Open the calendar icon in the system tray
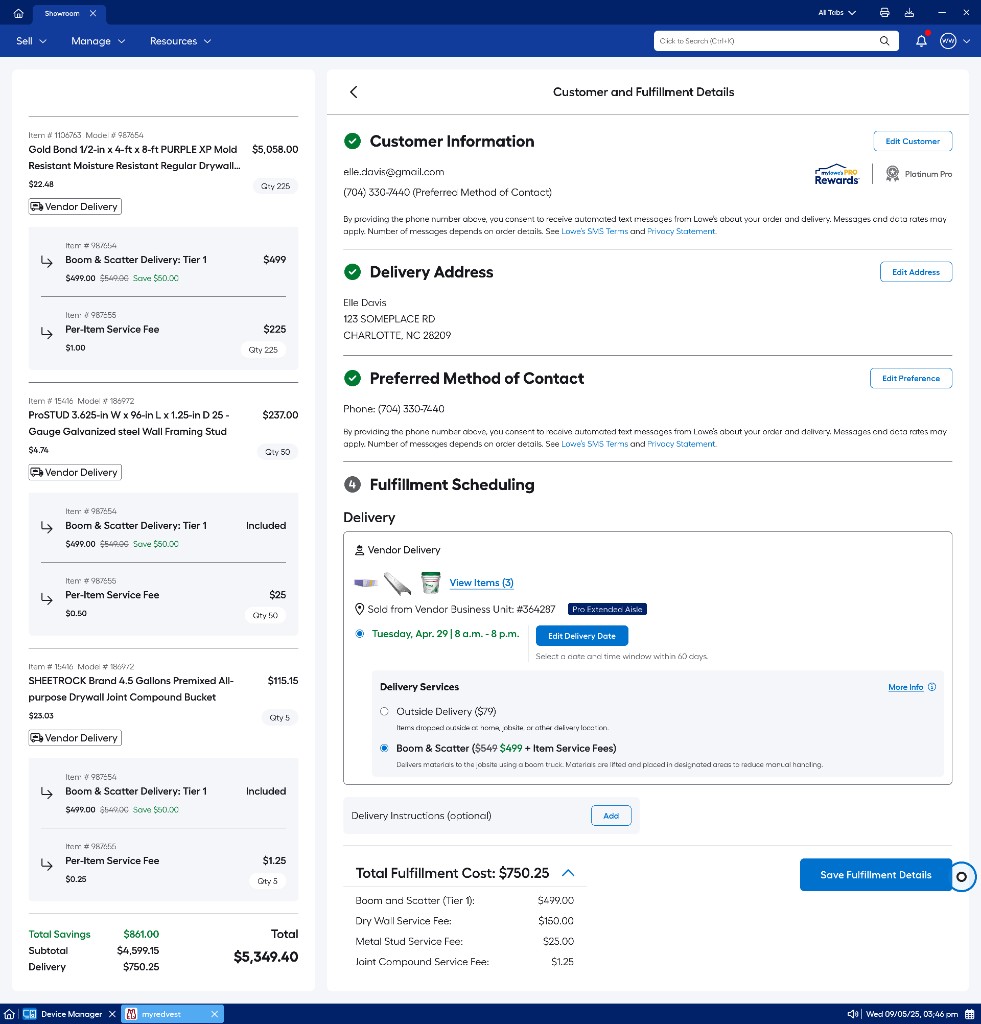Screen dimensions: 981x1024 (970, 1014)
